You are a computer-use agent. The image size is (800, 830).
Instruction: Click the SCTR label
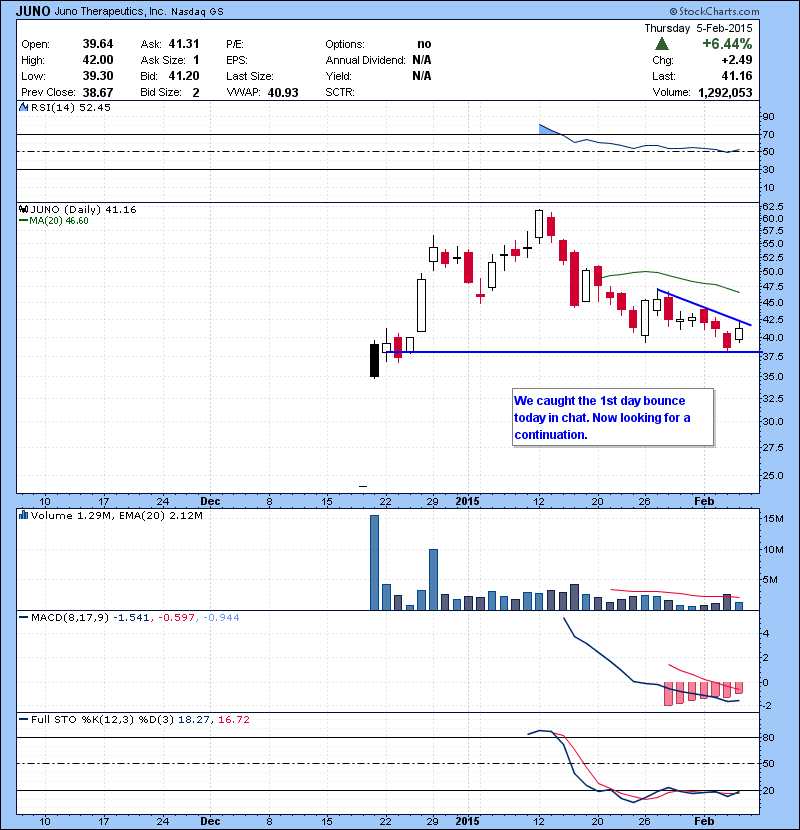point(339,93)
